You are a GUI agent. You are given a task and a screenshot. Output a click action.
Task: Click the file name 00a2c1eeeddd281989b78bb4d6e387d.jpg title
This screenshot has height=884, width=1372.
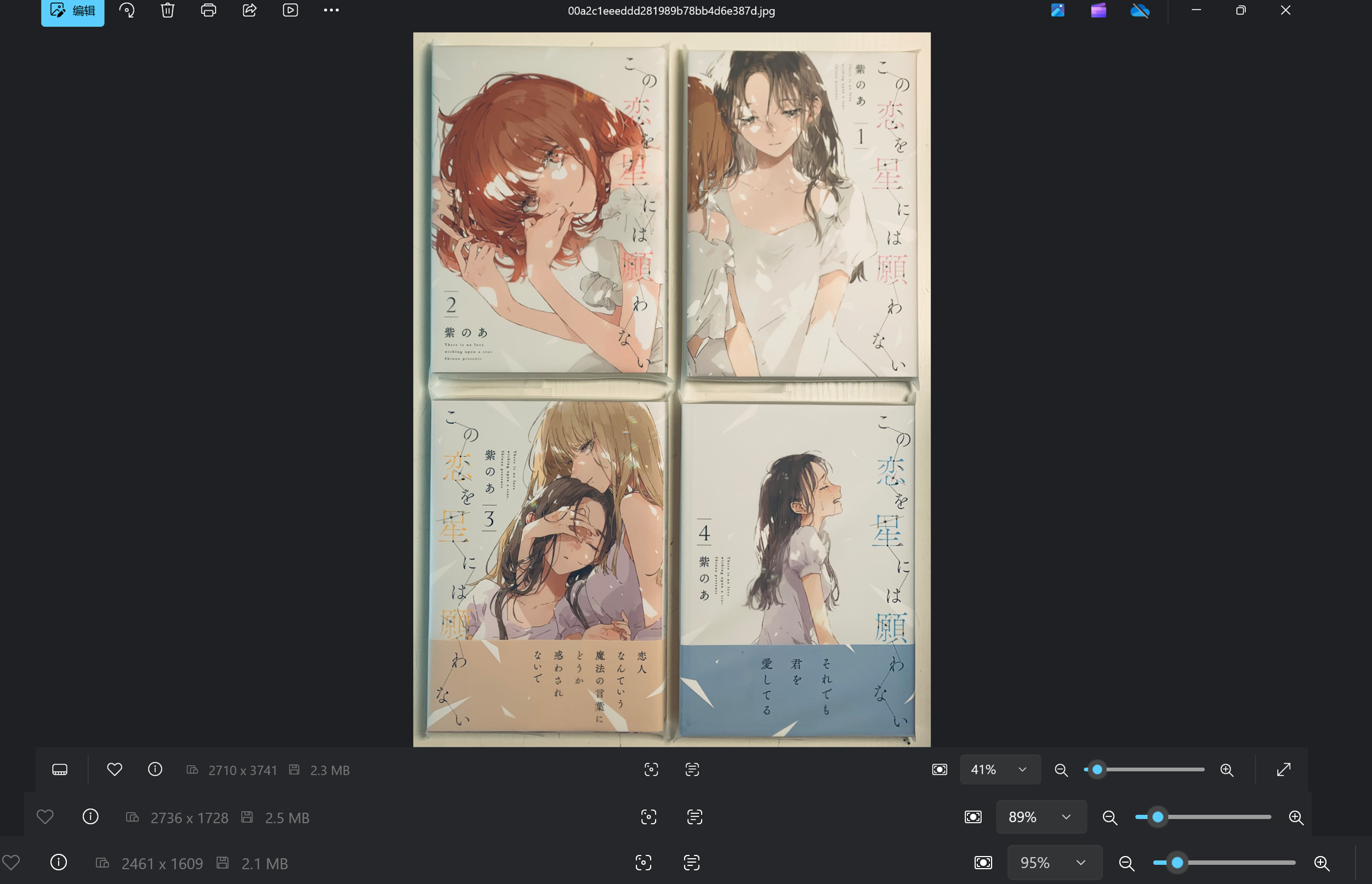pos(671,11)
